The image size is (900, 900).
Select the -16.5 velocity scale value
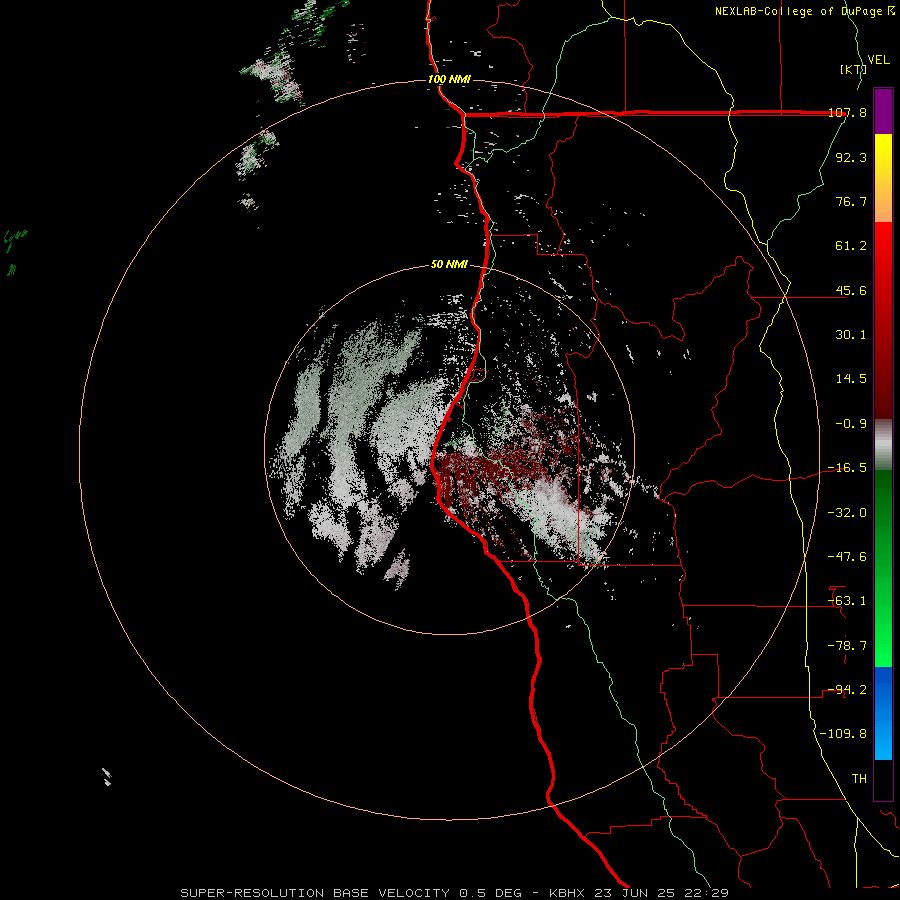pyautogui.click(x=848, y=468)
